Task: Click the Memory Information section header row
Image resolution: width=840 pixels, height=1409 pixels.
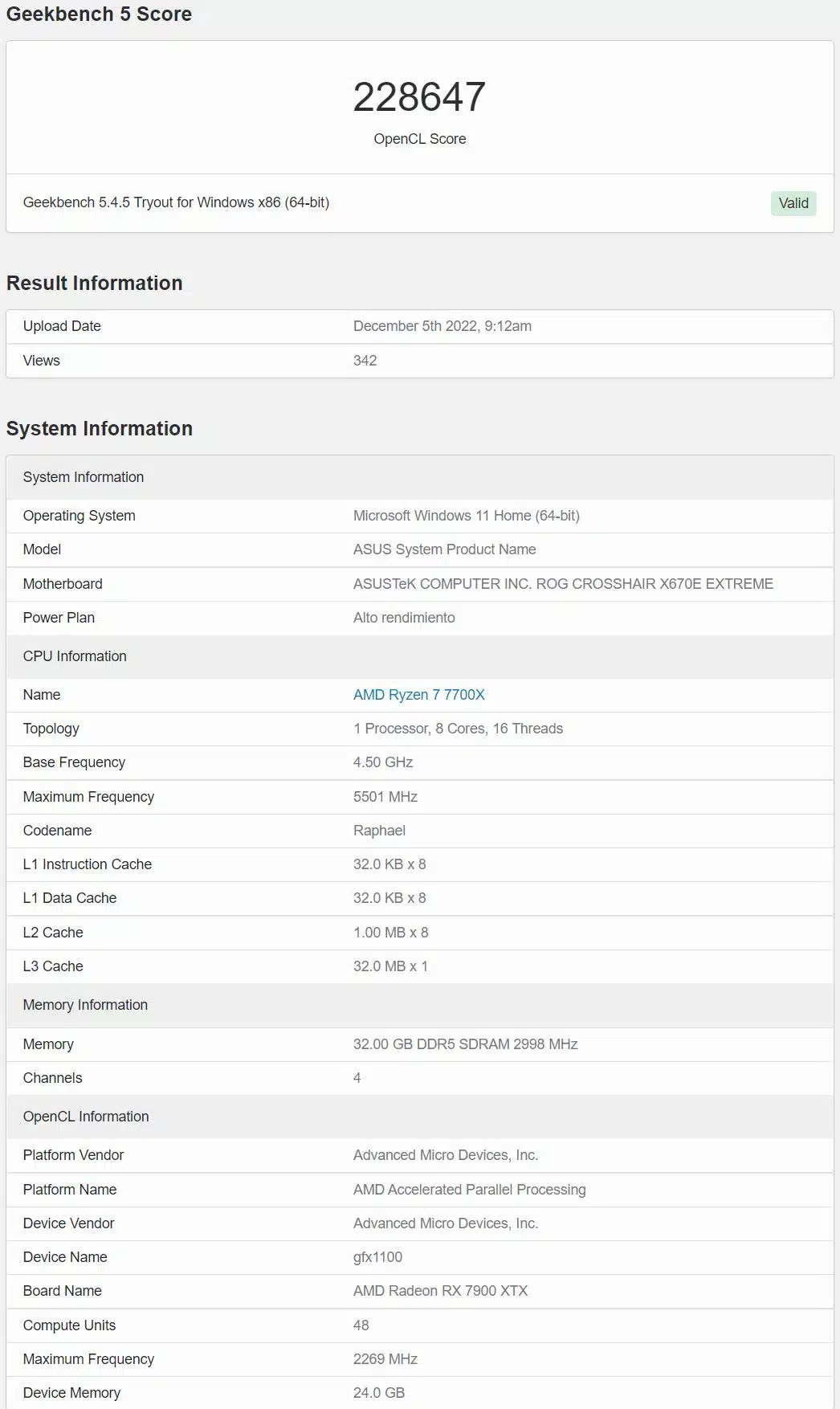Action: click(419, 1005)
